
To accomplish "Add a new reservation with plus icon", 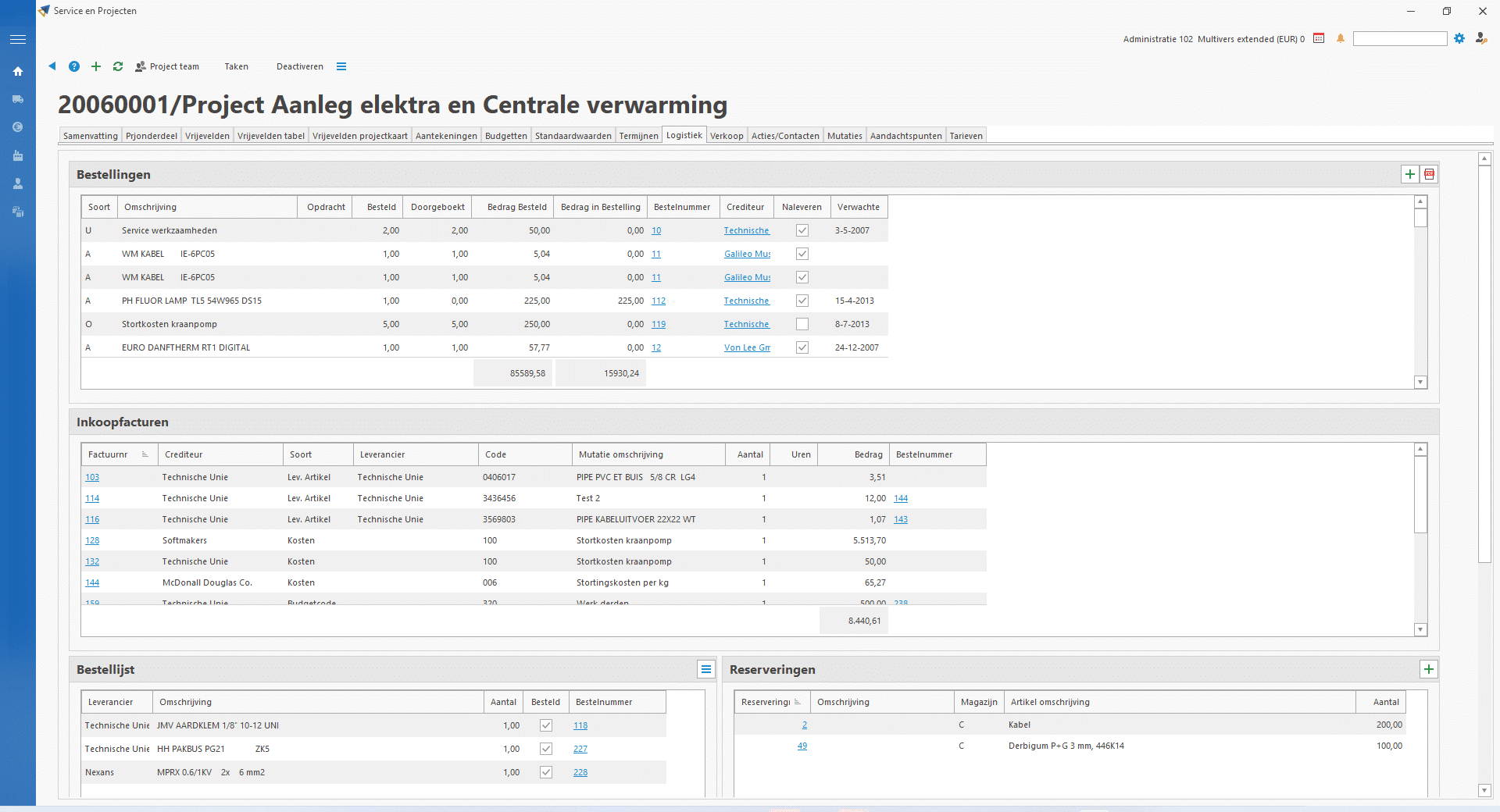I will pos(1429,669).
